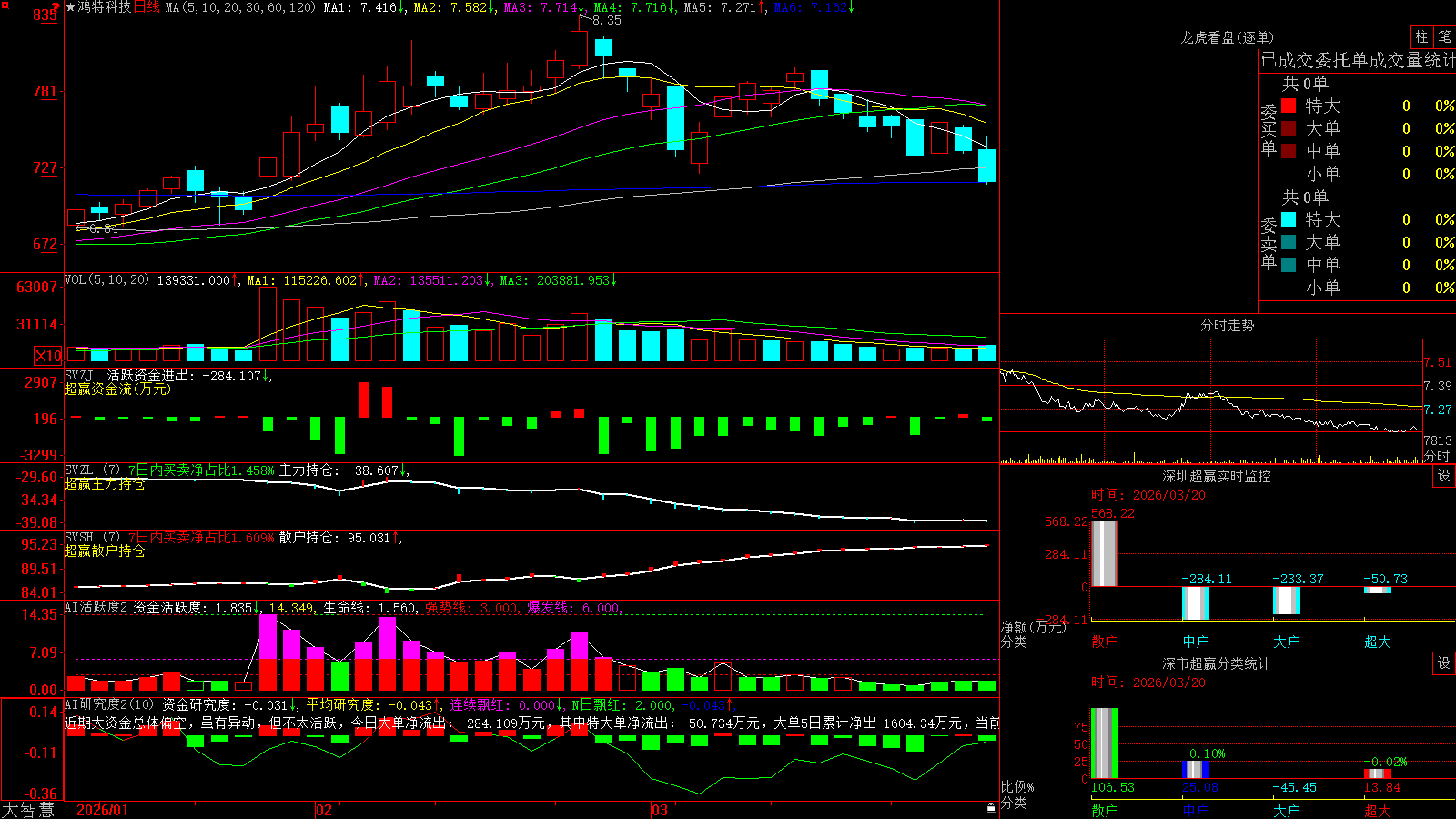
Task: Click the star icon before 鸿特科技
Action: tap(70, 7)
